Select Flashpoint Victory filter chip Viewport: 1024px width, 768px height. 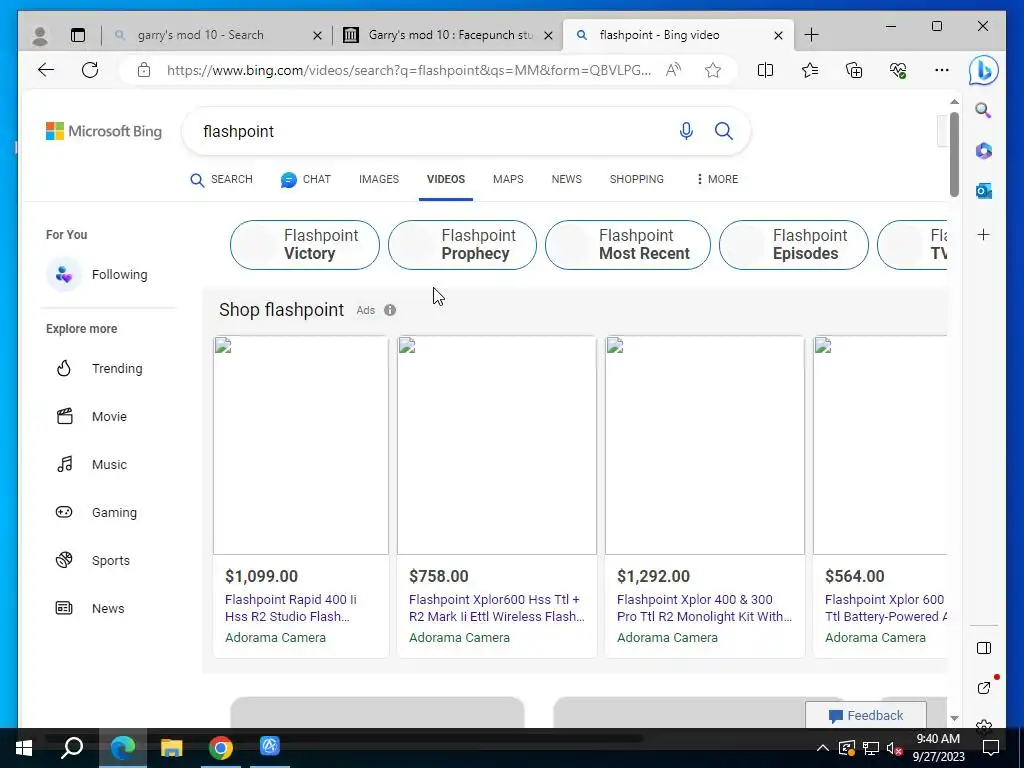coord(305,245)
